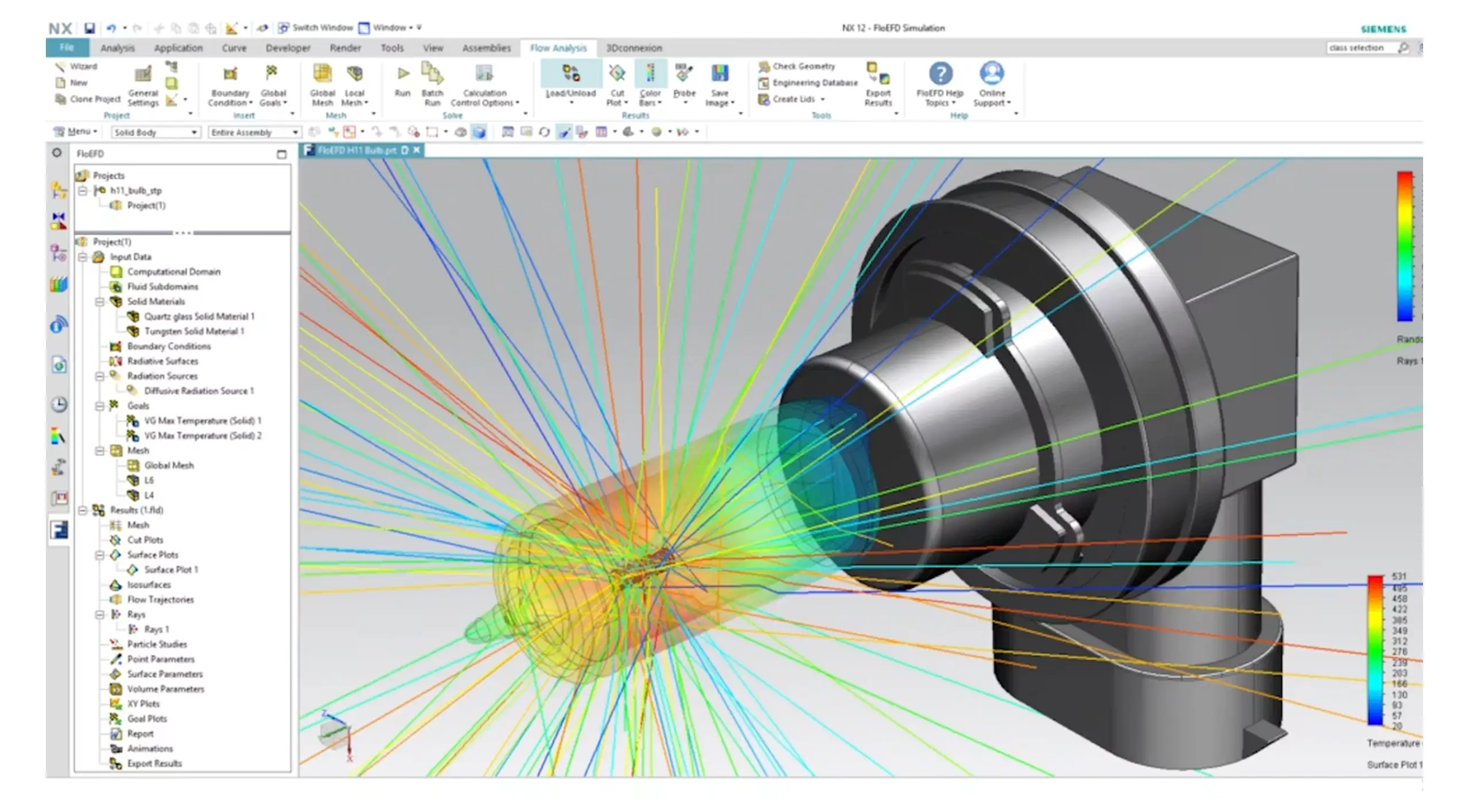The height and width of the screenshot is (812, 1469).
Task: Select the Export Results tree item
Action: (154, 764)
